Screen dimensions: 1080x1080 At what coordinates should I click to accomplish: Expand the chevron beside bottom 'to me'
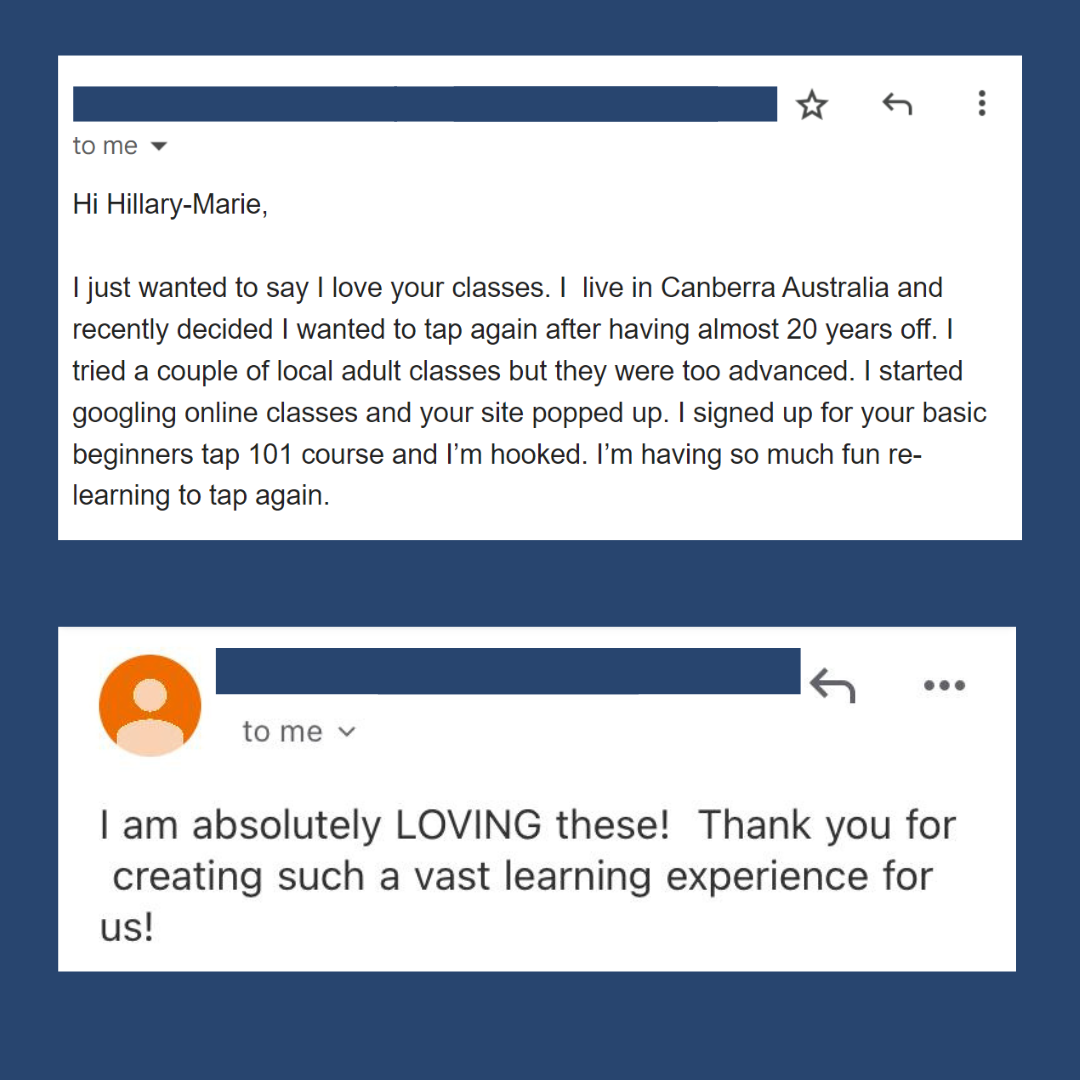(x=347, y=732)
